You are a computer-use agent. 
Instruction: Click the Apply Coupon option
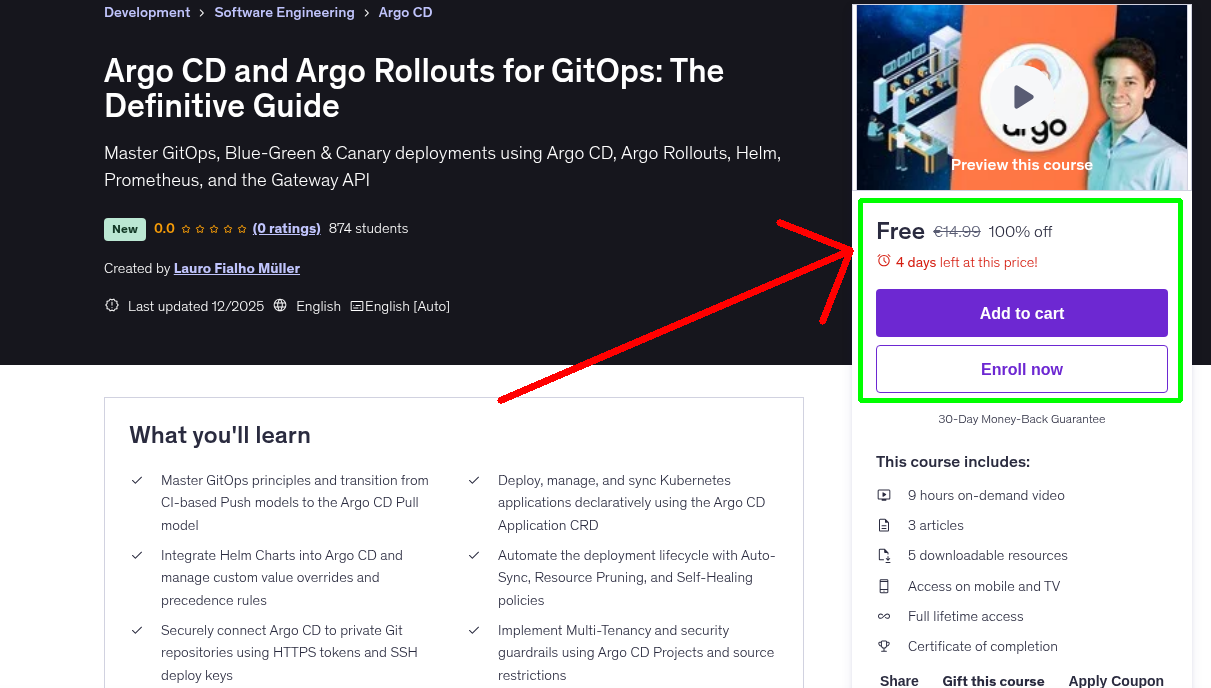(x=1116, y=680)
